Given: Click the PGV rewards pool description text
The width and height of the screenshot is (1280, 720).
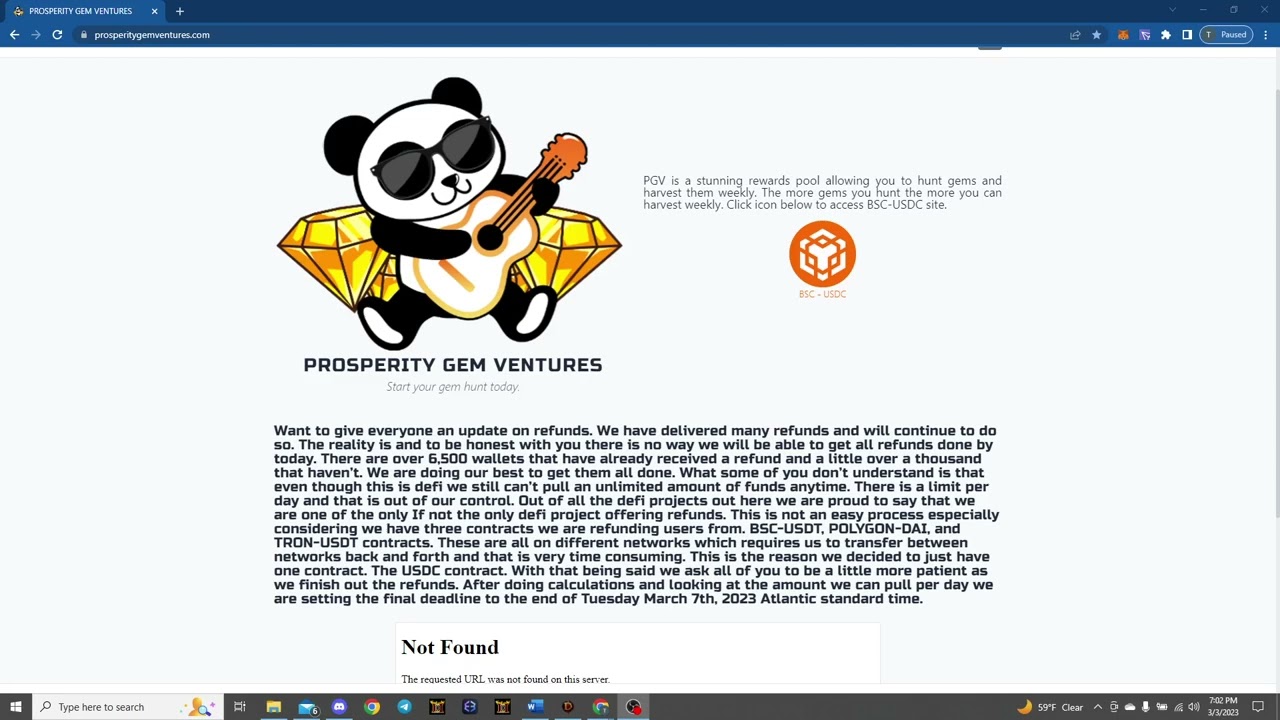Looking at the screenshot, I should 822,193.
